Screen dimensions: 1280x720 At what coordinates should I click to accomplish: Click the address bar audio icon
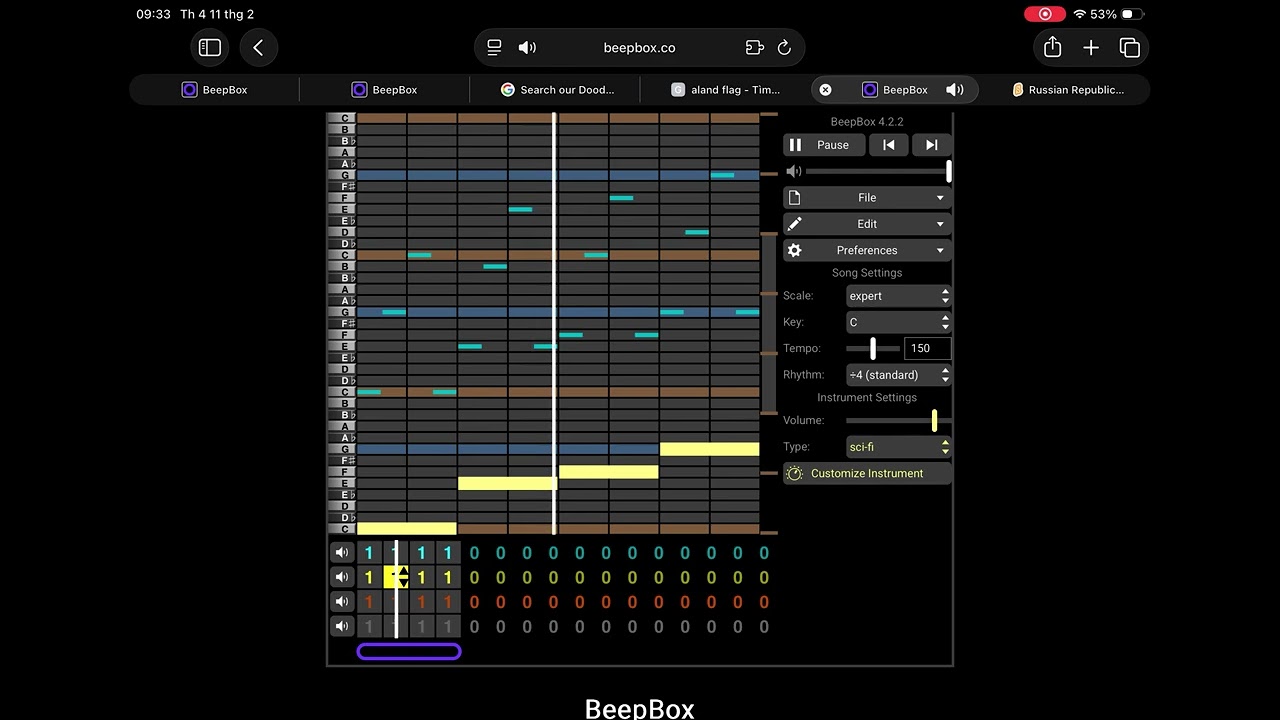[527, 47]
